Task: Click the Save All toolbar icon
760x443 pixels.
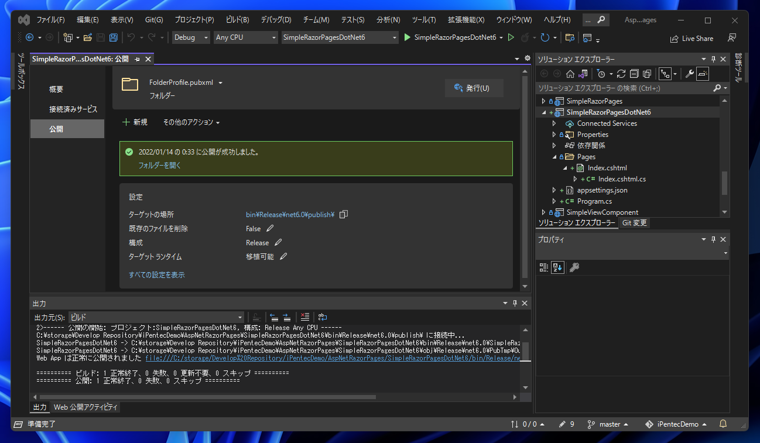Action: tap(113, 37)
